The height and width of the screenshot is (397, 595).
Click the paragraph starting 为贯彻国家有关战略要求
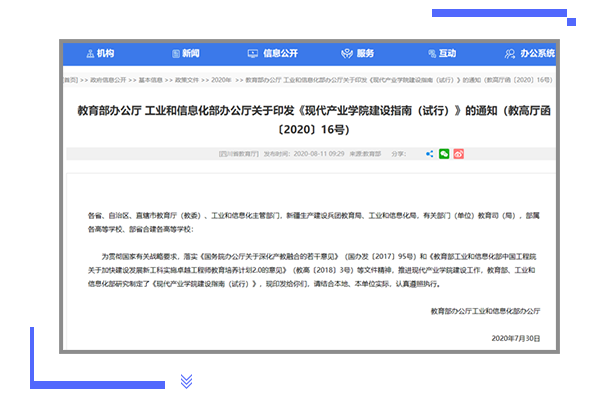[312, 270]
